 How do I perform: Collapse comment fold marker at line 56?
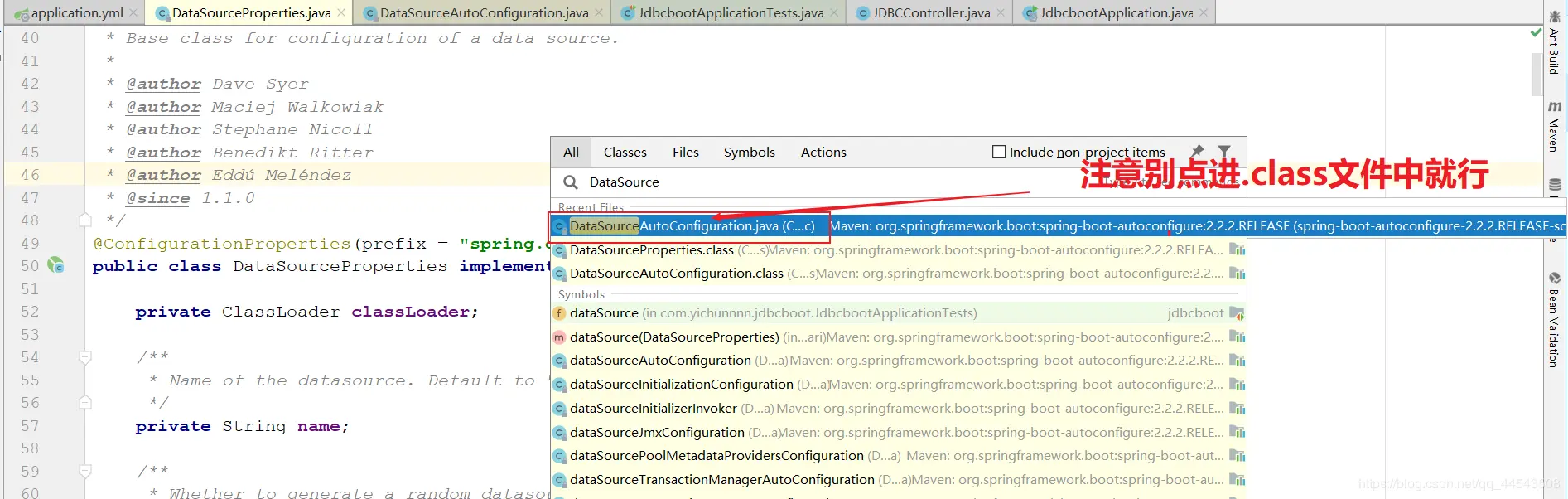click(x=84, y=402)
